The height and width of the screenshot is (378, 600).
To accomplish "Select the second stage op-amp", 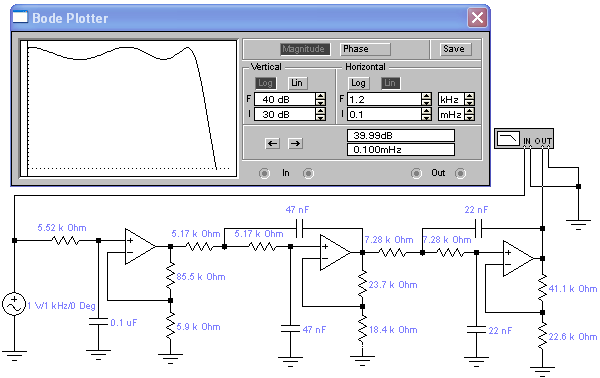I will [x=335, y=253].
